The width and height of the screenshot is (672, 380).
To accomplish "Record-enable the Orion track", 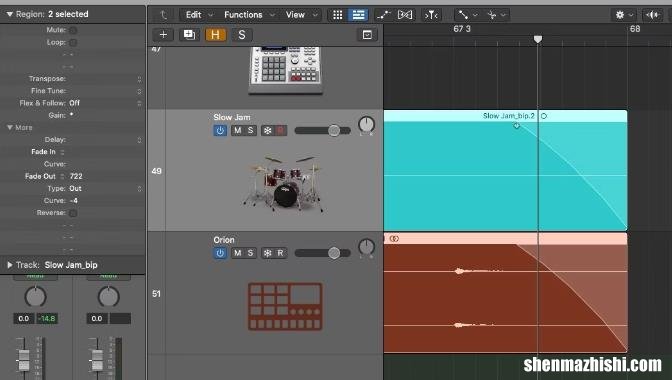I will [x=280, y=253].
